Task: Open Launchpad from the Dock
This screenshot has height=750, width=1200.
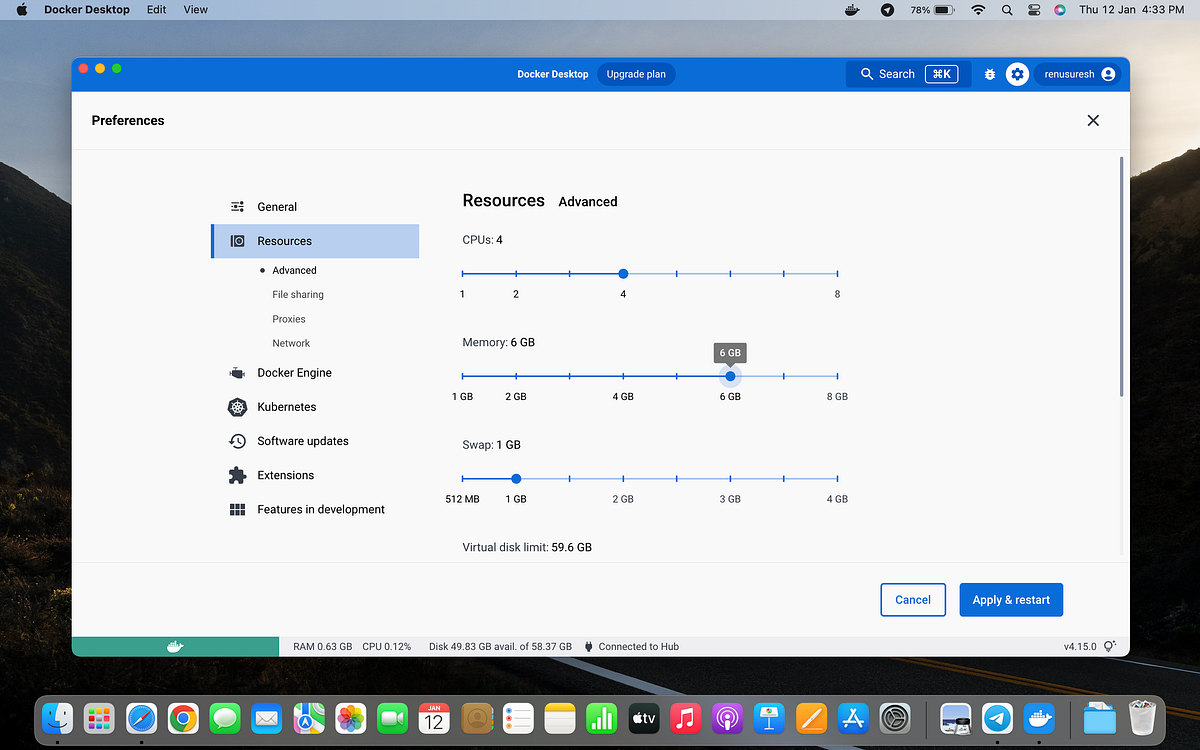Action: click(x=99, y=718)
